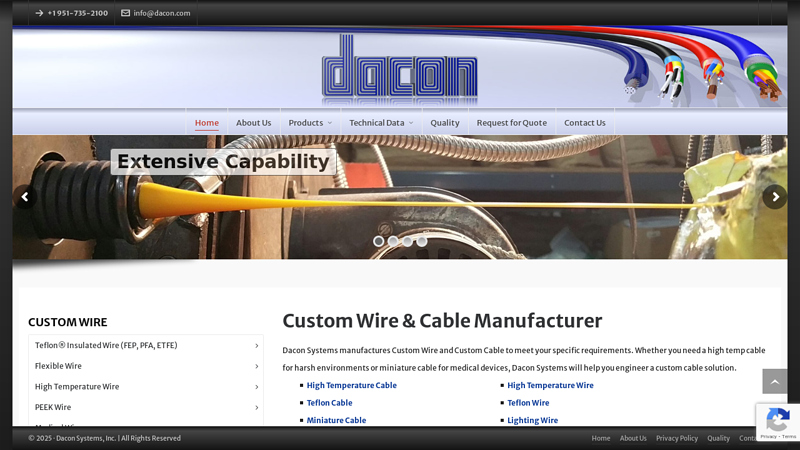
Task: Click the envelope email icon
Action: click(126, 13)
